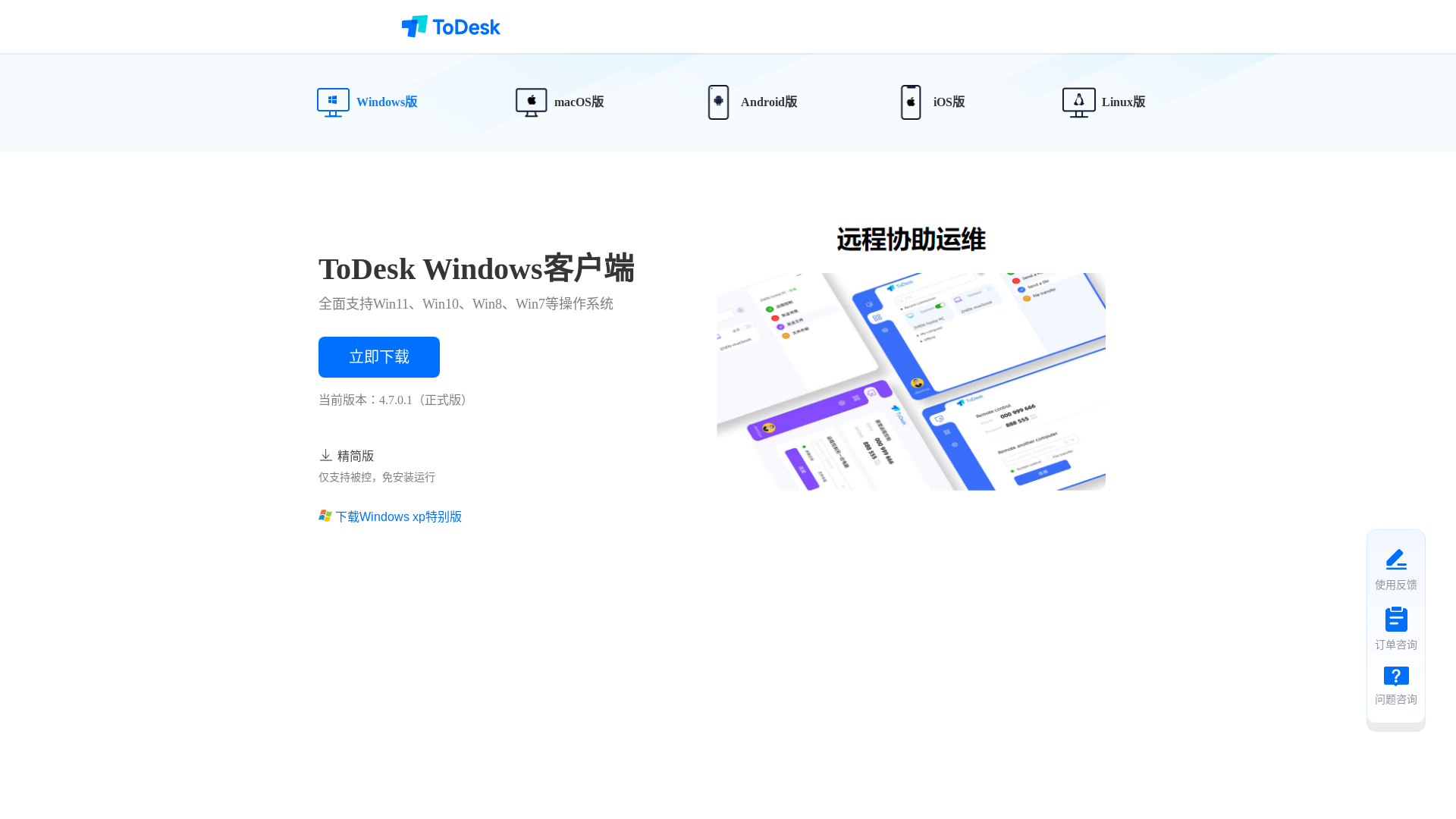Click the 立即下载 download button
1456x819 pixels.
point(379,357)
